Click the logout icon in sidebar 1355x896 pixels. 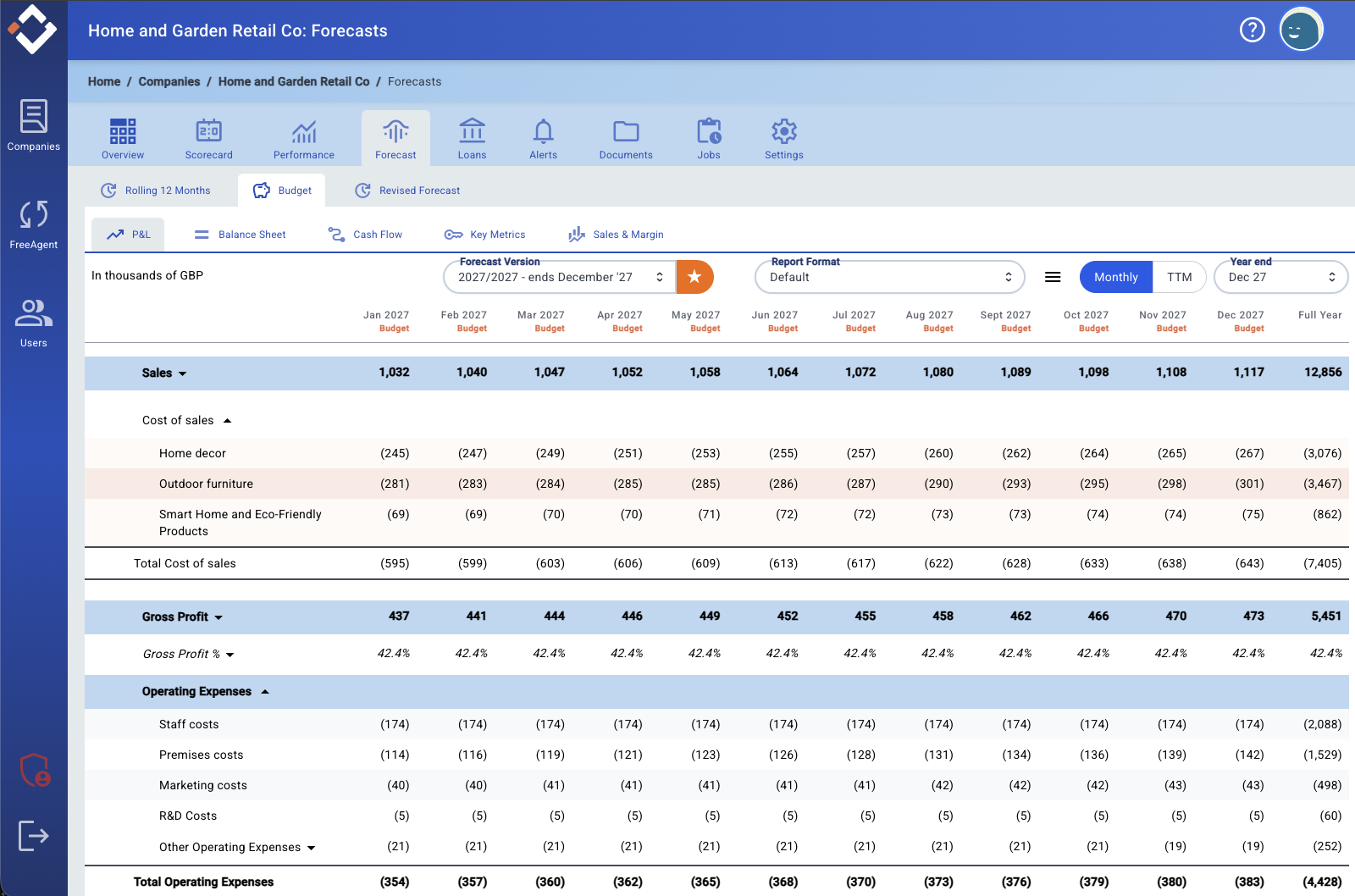pos(34,836)
